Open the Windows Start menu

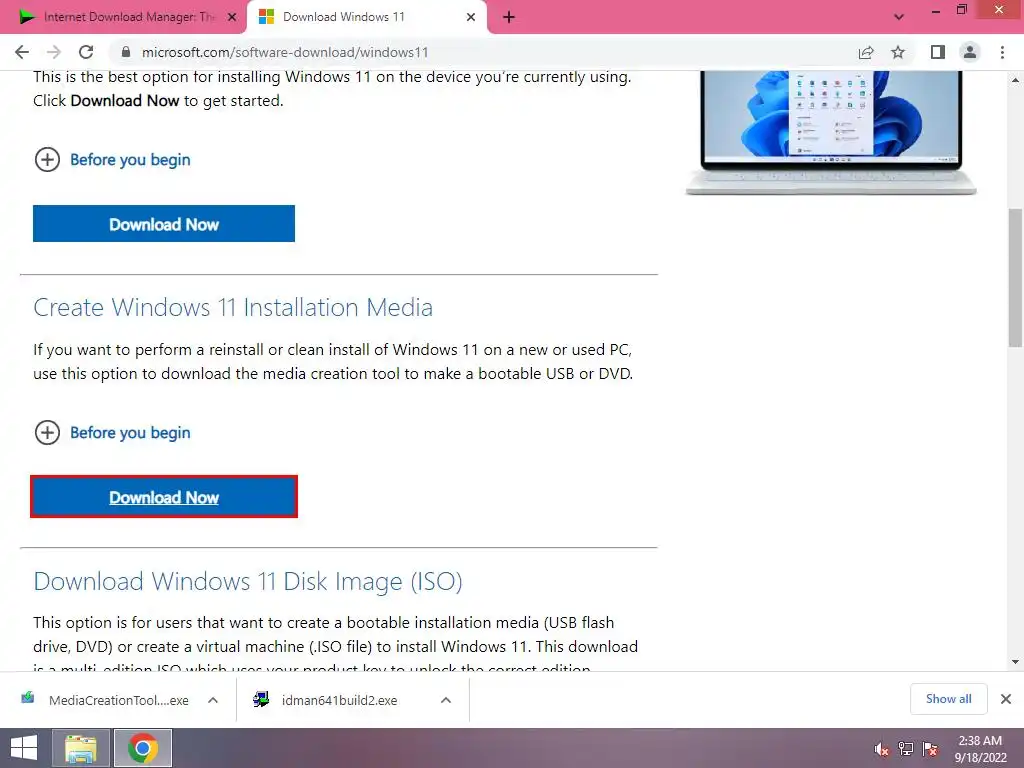pyautogui.click(x=24, y=748)
